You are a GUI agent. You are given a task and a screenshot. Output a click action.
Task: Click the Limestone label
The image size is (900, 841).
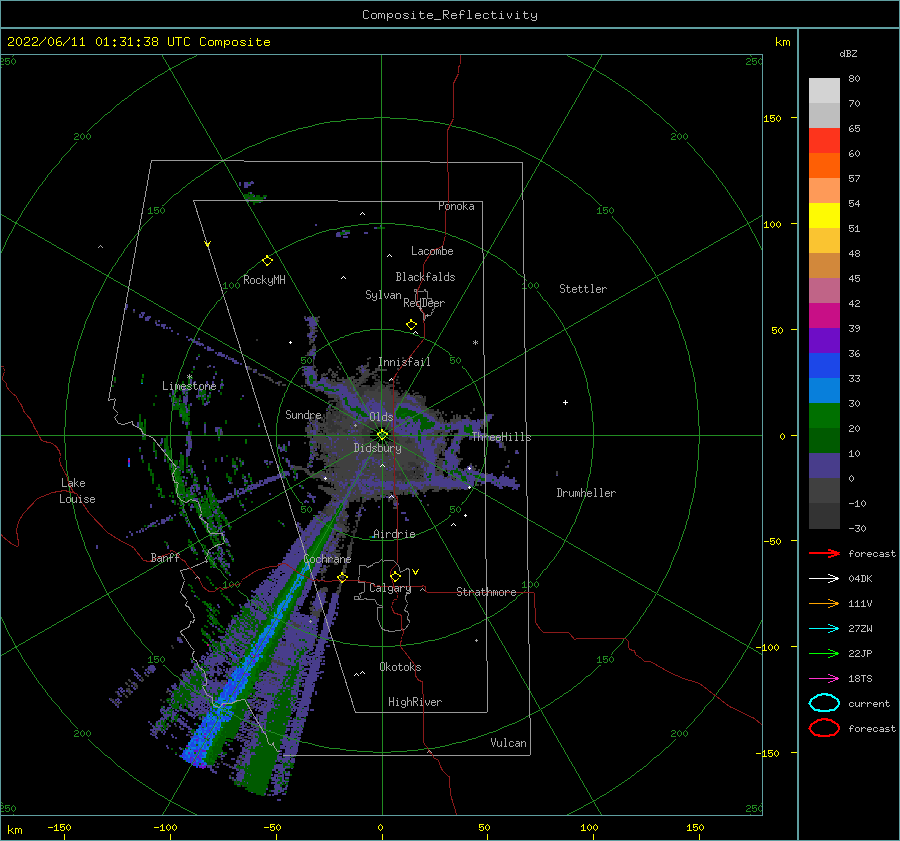(x=189, y=386)
